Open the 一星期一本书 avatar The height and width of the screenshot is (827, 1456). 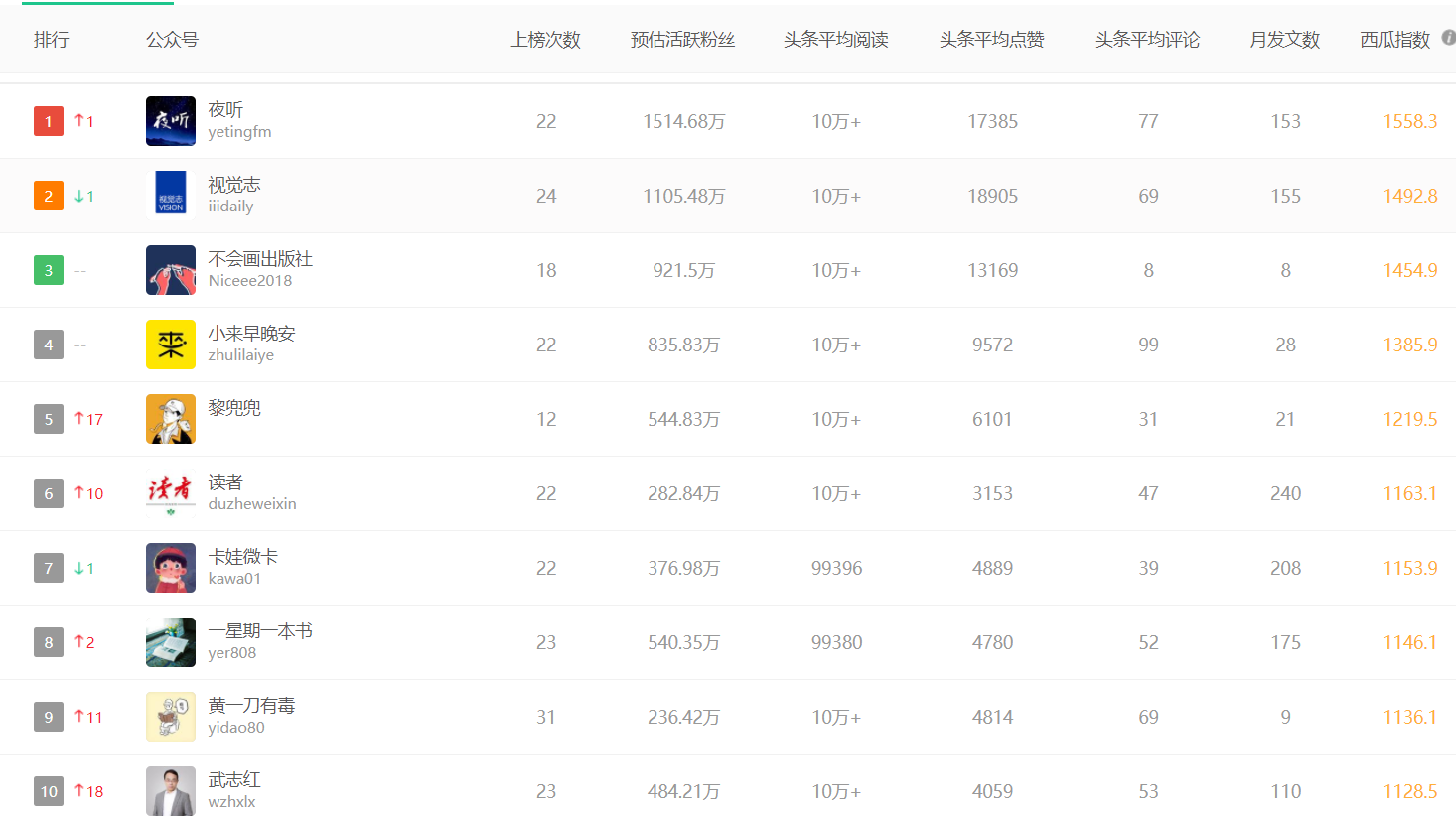[171, 642]
